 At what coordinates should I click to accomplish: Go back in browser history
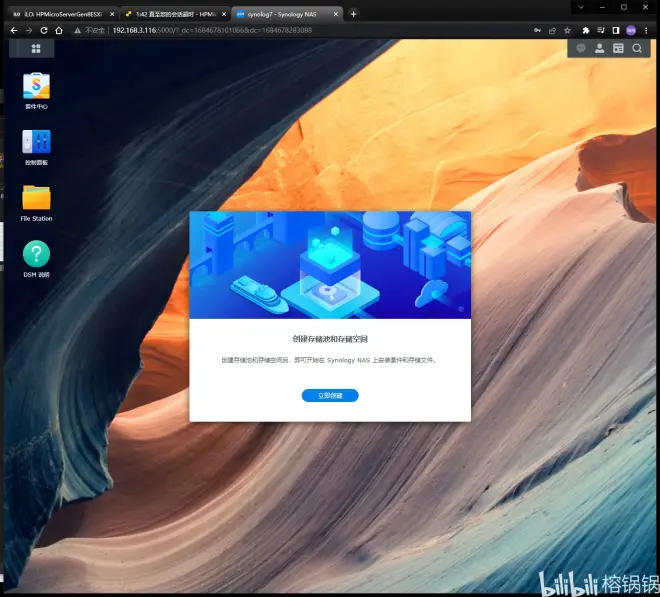pyautogui.click(x=14, y=30)
